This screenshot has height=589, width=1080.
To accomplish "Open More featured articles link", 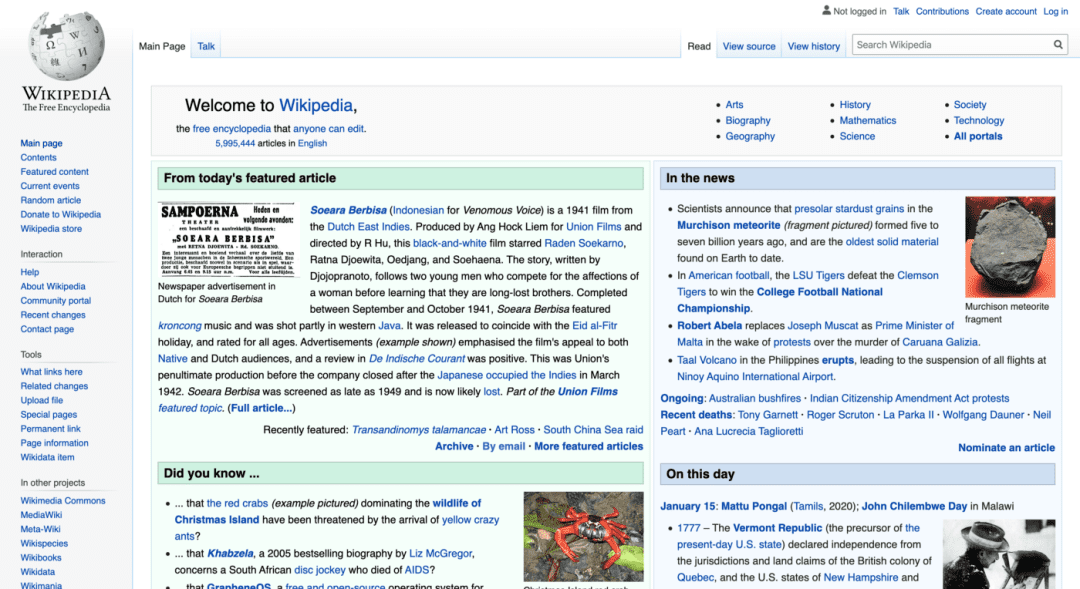I will click(588, 446).
